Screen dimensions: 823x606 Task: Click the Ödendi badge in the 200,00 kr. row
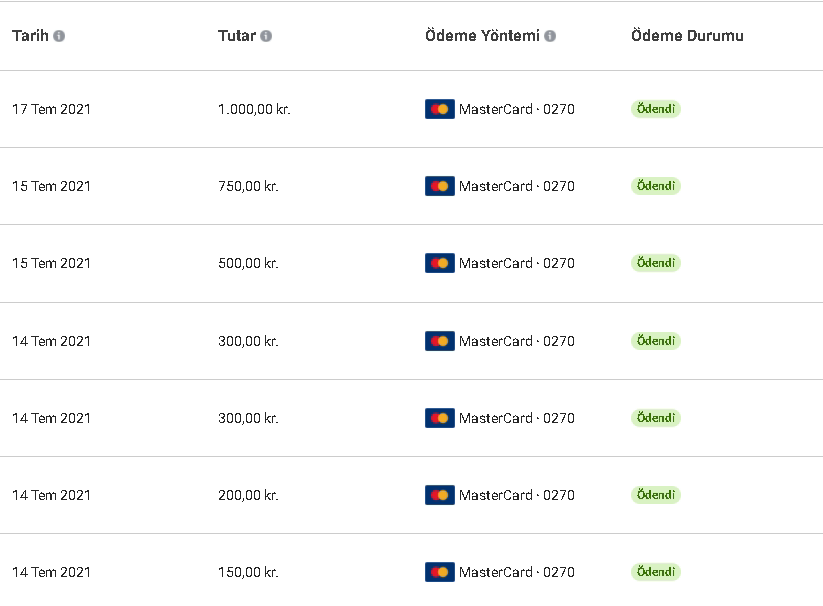point(656,495)
